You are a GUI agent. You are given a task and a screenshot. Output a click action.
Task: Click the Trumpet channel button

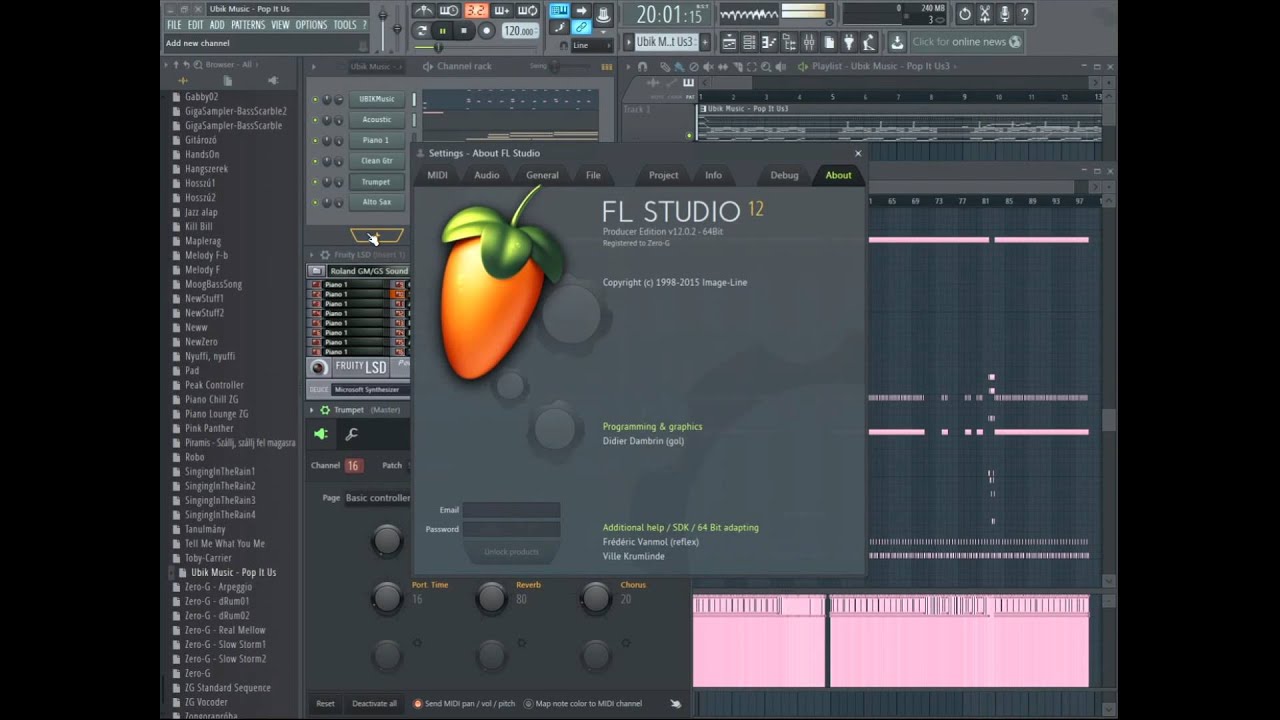click(x=376, y=182)
